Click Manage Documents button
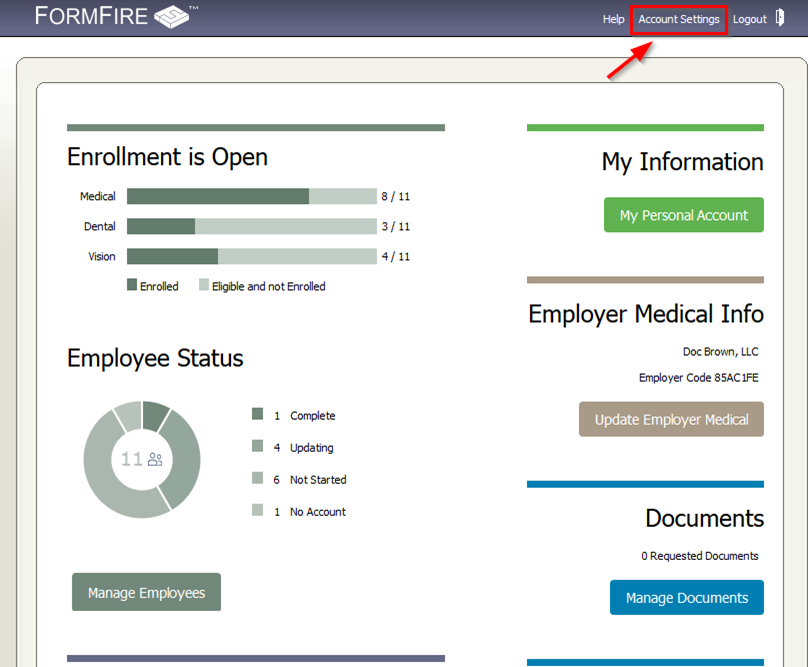Viewport: 808px width, 667px height. coord(686,597)
